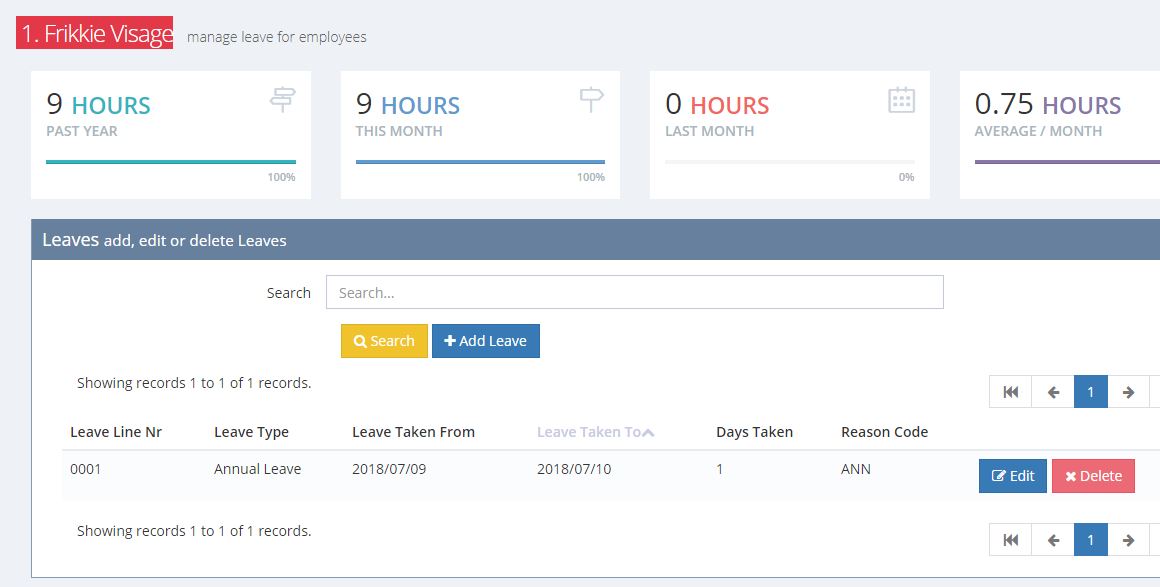Jump to first page using pager above table

(1010, 392)
